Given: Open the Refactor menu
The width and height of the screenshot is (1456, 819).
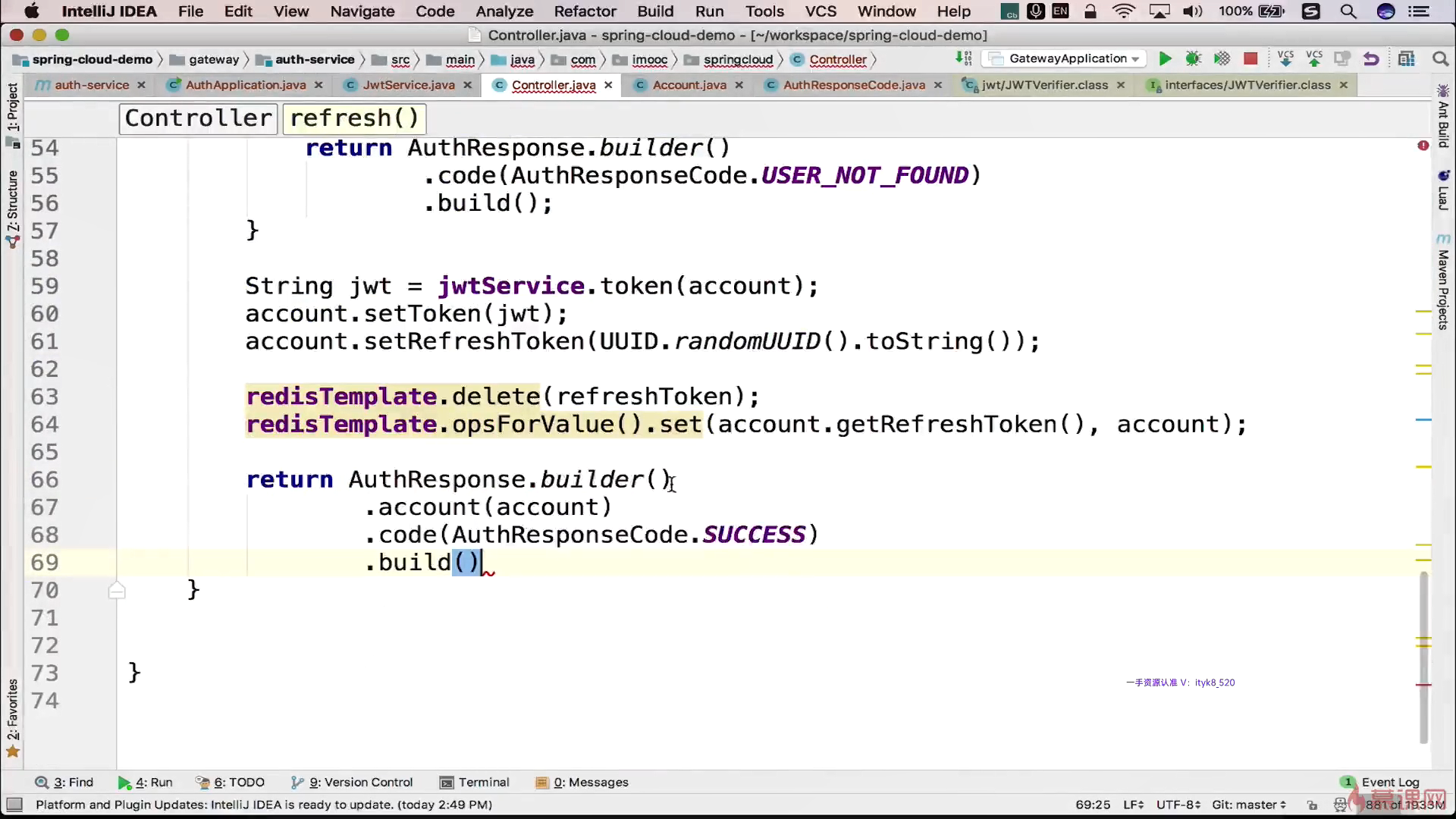Looking at the screenshot, I should pos(585,11).
